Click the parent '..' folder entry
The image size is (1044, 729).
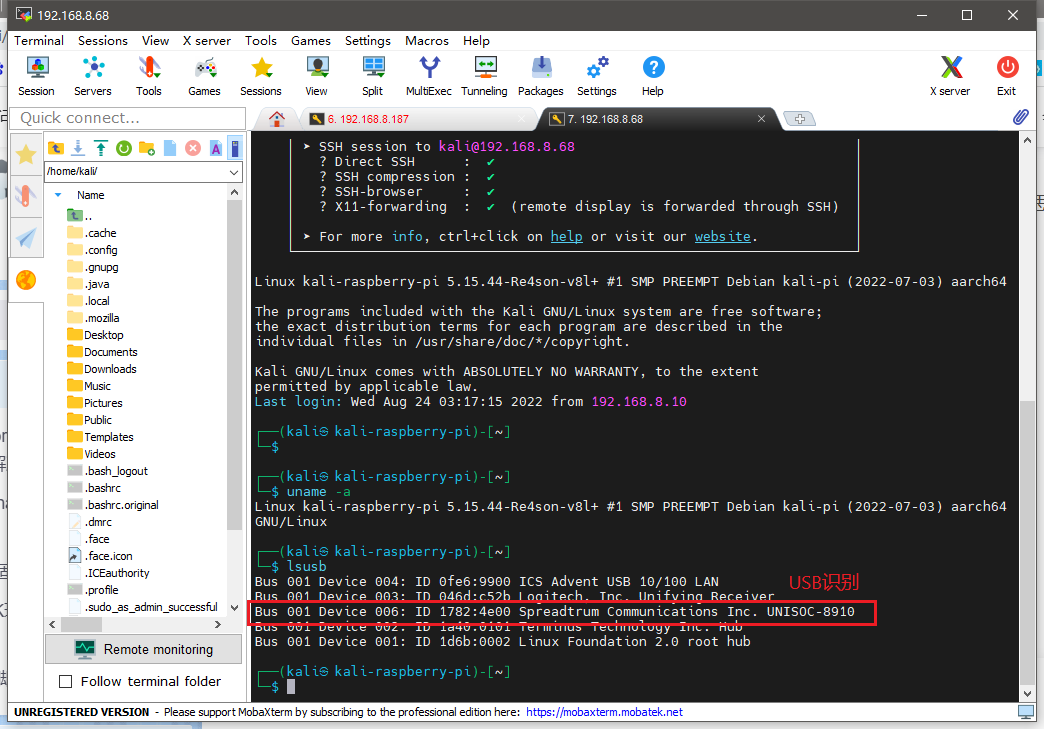(80, 216)
